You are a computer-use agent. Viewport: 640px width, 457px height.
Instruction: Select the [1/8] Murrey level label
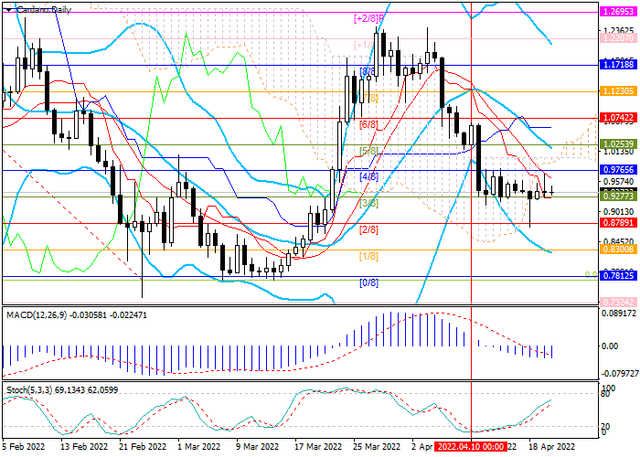pyautogui.click(x=369, y=256)
